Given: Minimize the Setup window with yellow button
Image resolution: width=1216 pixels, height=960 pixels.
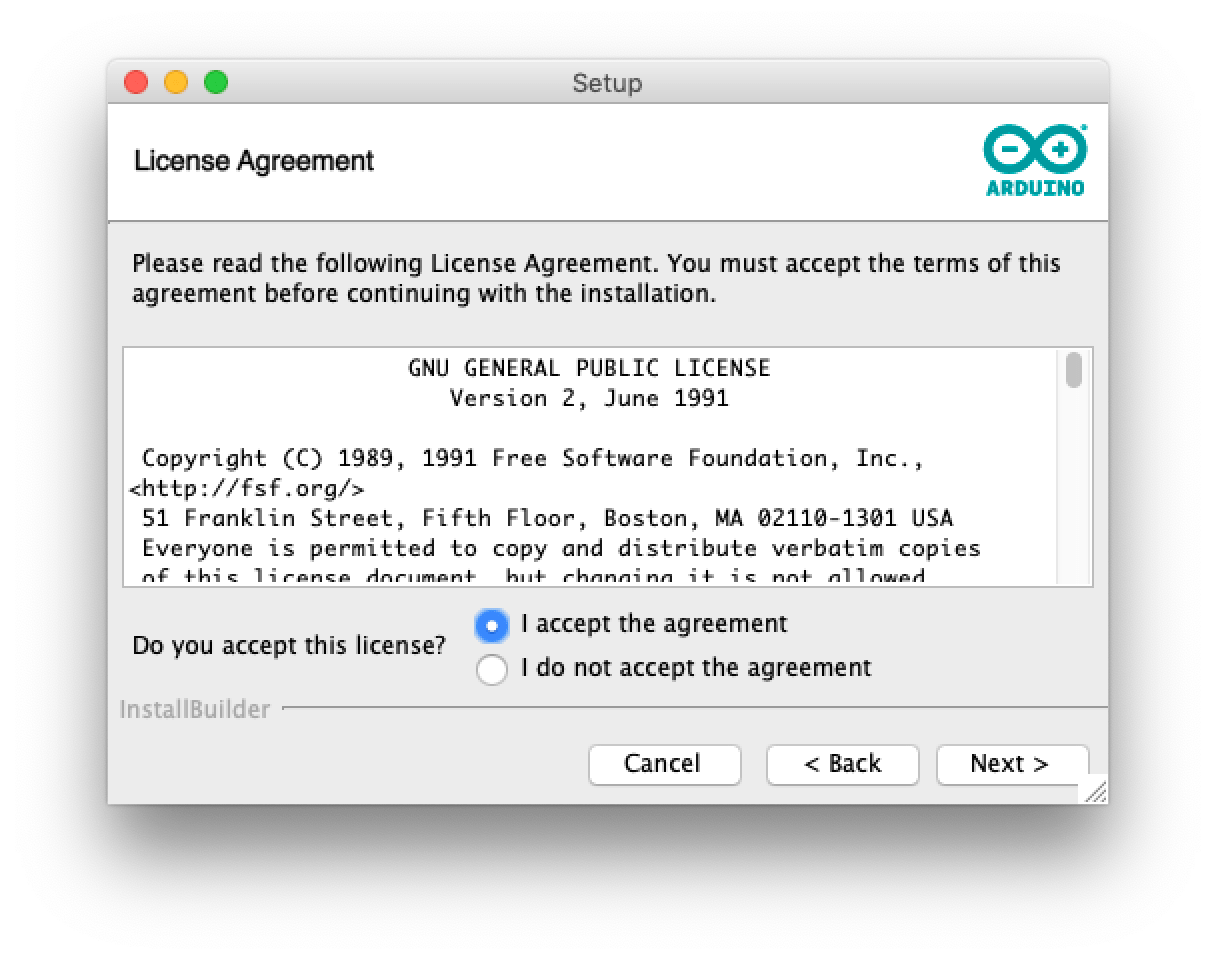Looking at the screenshot, I should click(x=176, y=82).
